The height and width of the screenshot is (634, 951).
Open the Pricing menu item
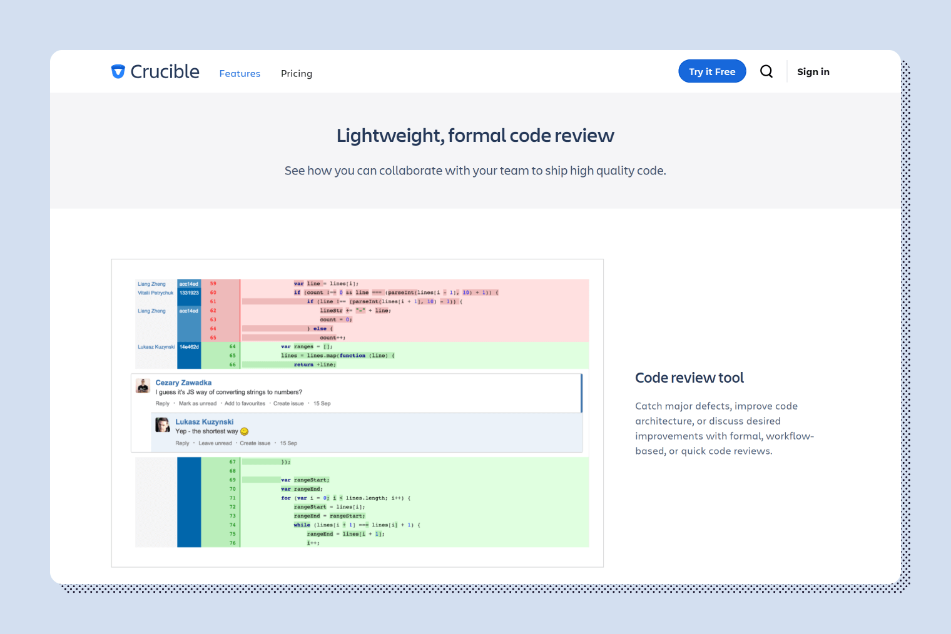297,73
